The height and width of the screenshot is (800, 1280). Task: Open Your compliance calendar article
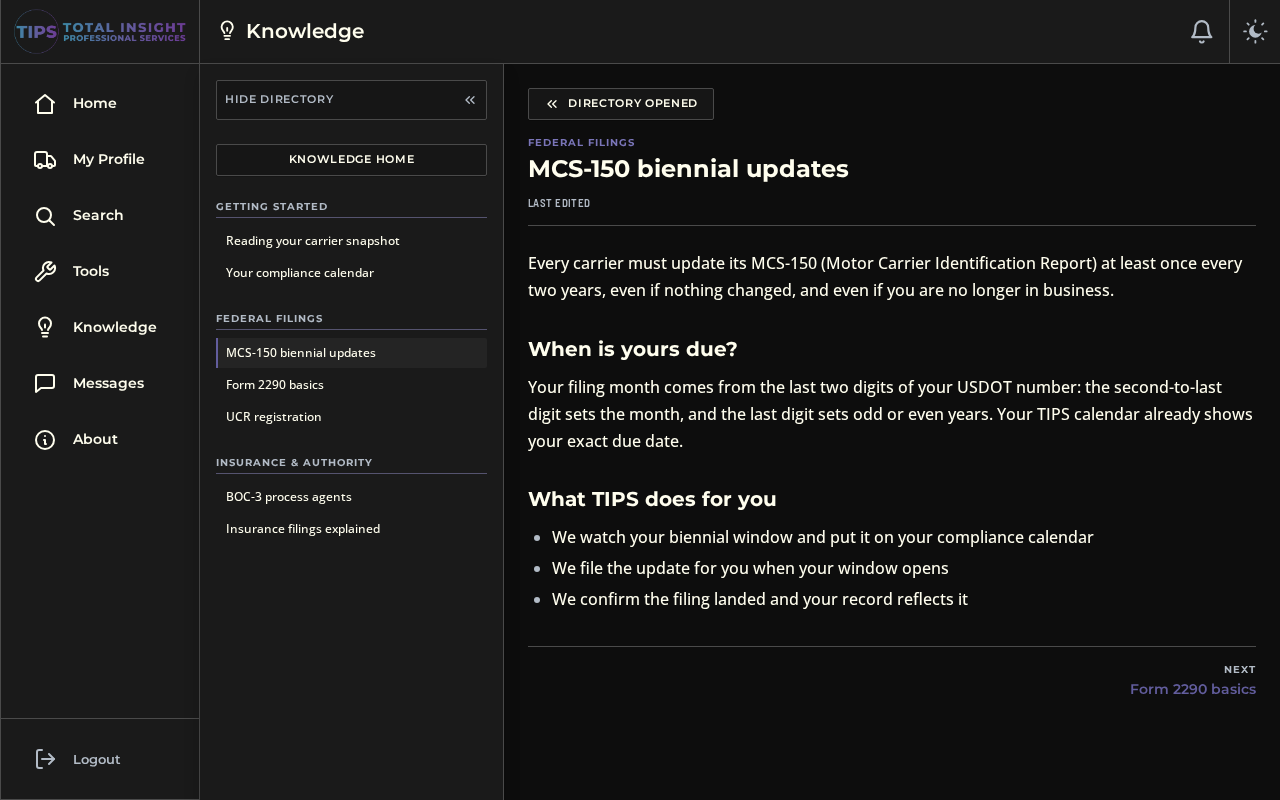tap(351, 273)
